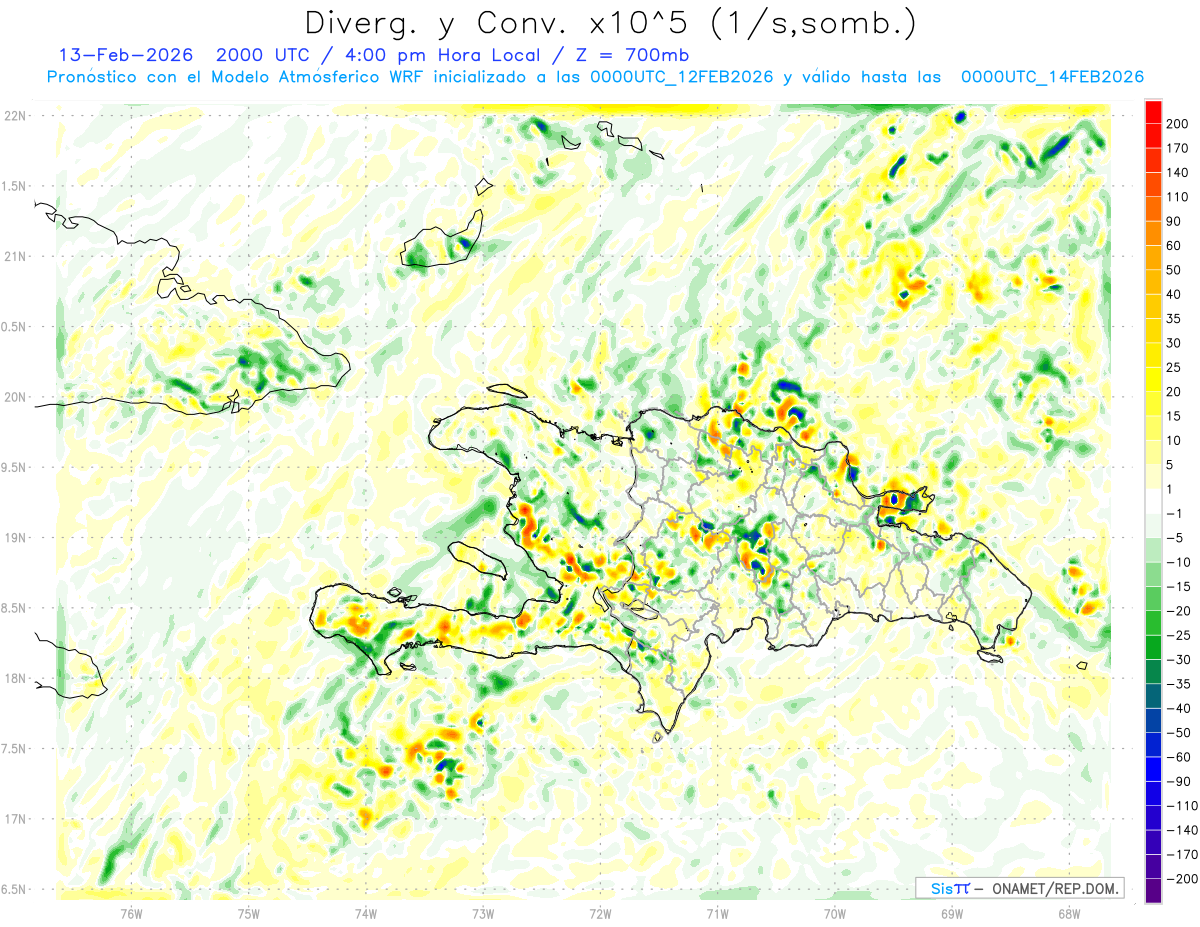The width and height of the screenshot is (1200, 927).
Task: Click the '70W' longitude axis label
Action: pos(835,913)
